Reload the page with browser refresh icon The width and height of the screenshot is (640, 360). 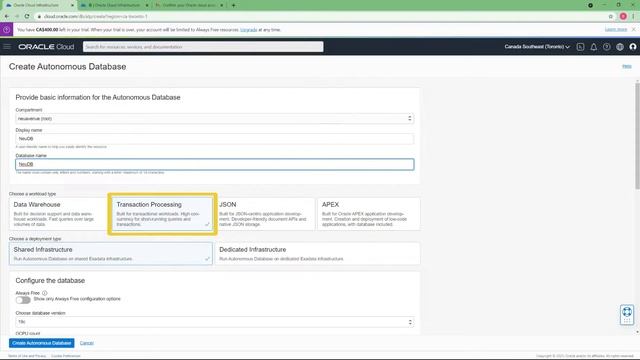tap(27, 16)
